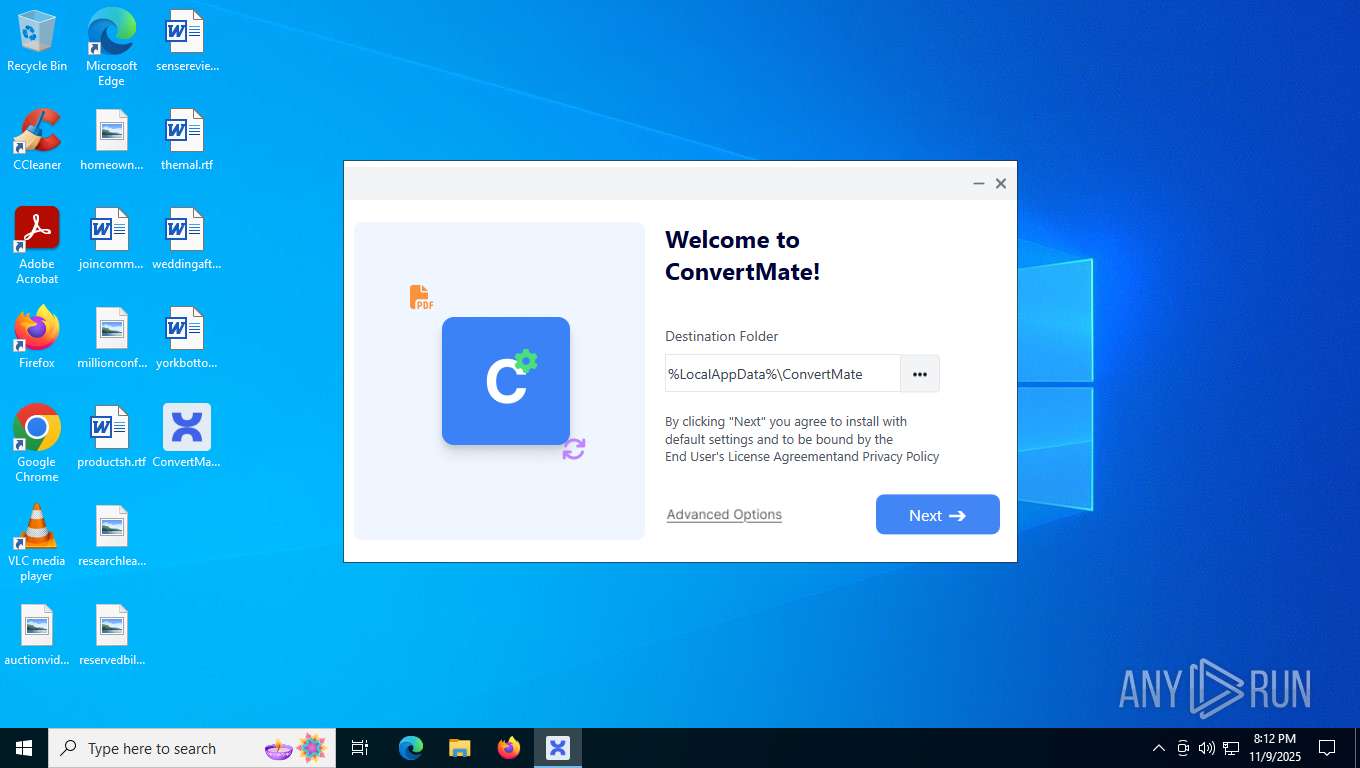Open the network tray icon
Viewport: 1360px width, 768px height.
pyautogui.click(x=1232, y=748)
